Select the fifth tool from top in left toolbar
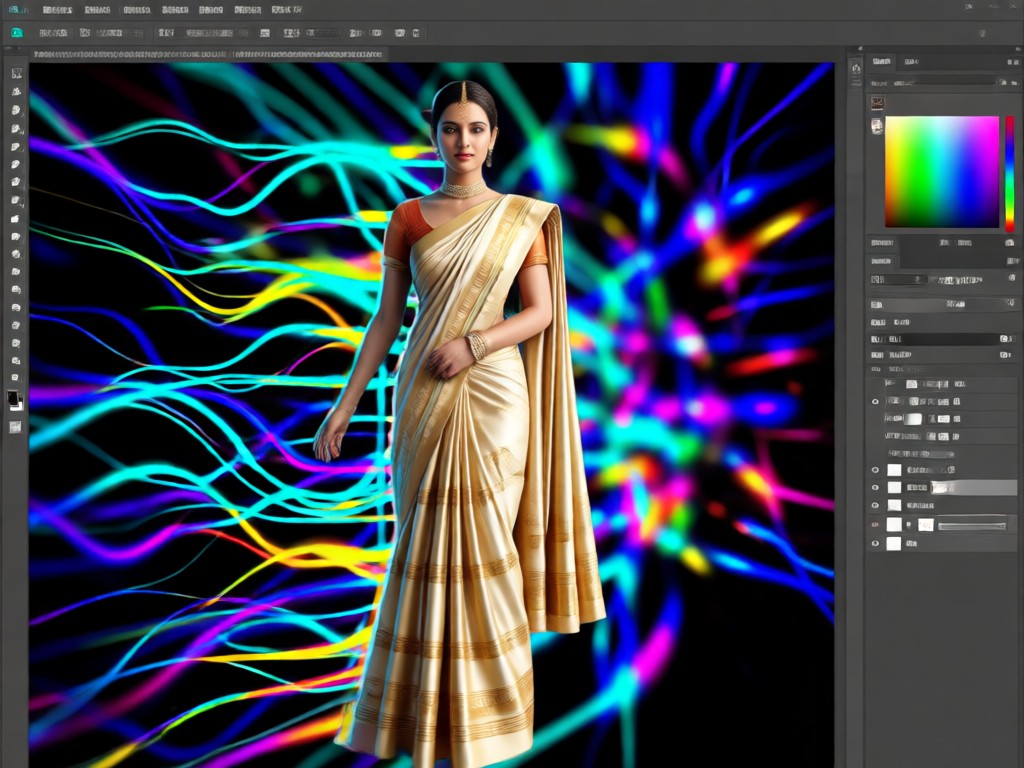 point(16,147)
